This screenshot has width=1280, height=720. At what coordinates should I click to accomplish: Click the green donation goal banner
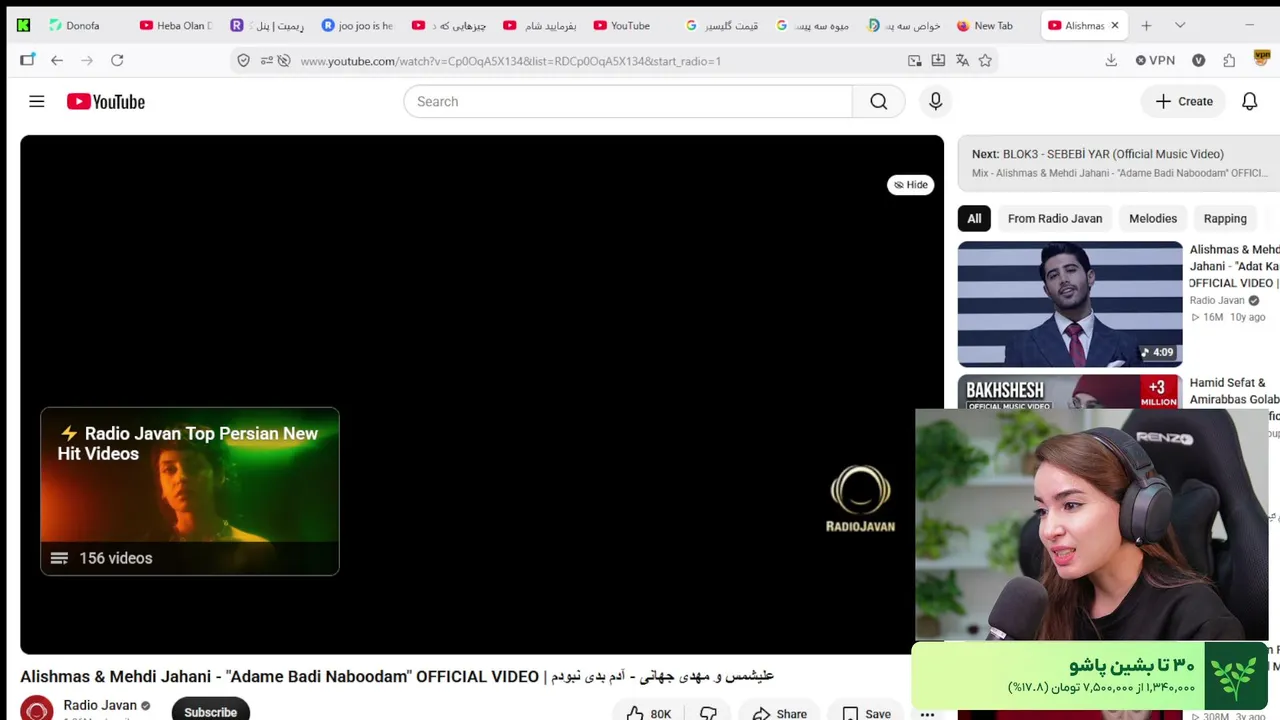(x=1089, y=677)
